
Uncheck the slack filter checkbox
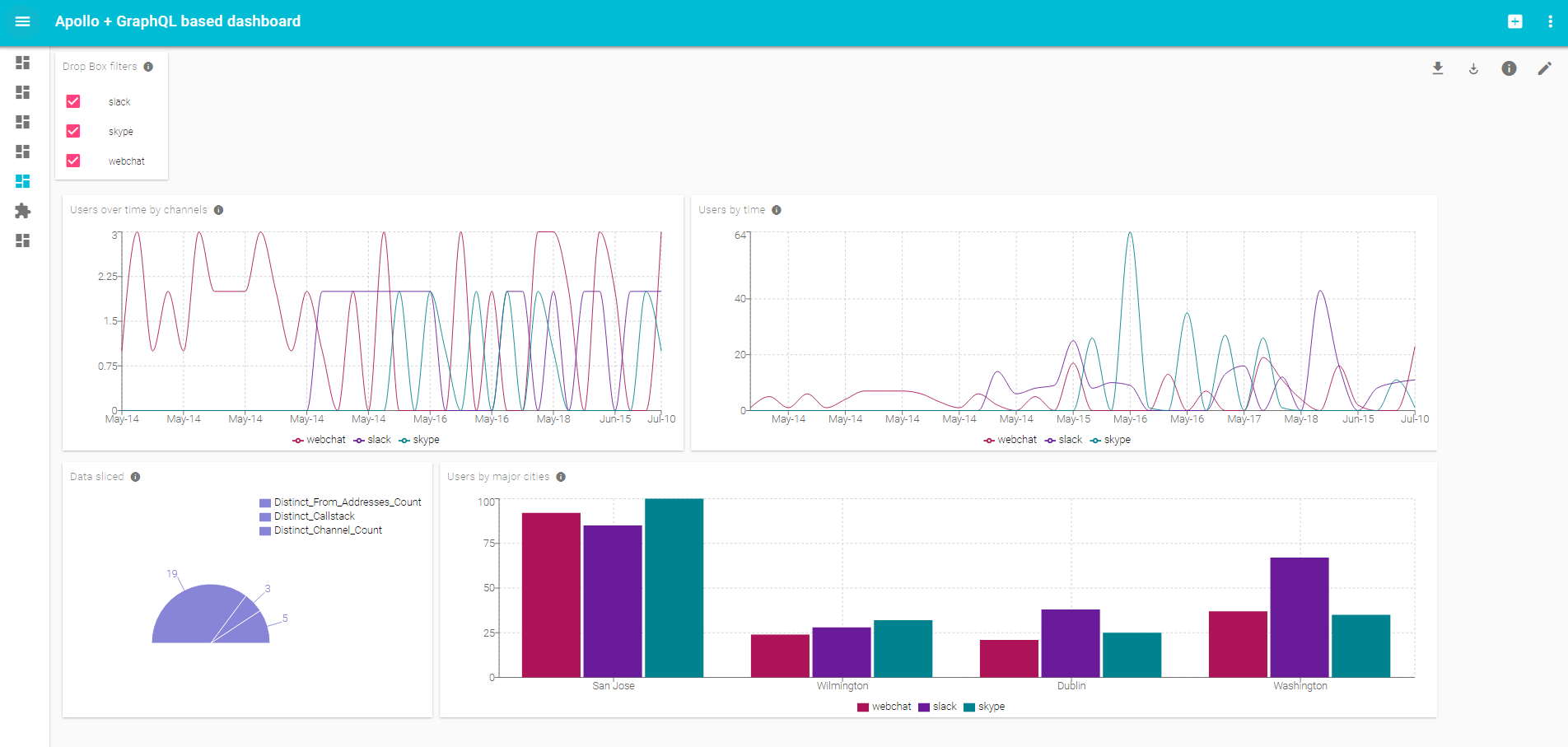(x=73, y=101)
